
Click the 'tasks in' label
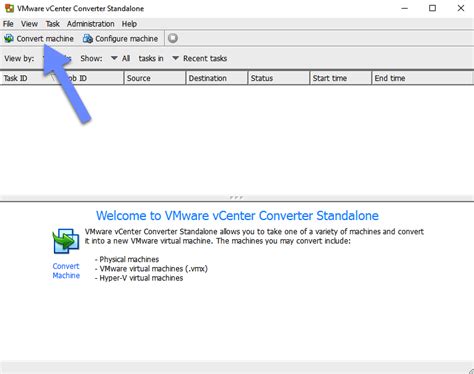point(151,58)
